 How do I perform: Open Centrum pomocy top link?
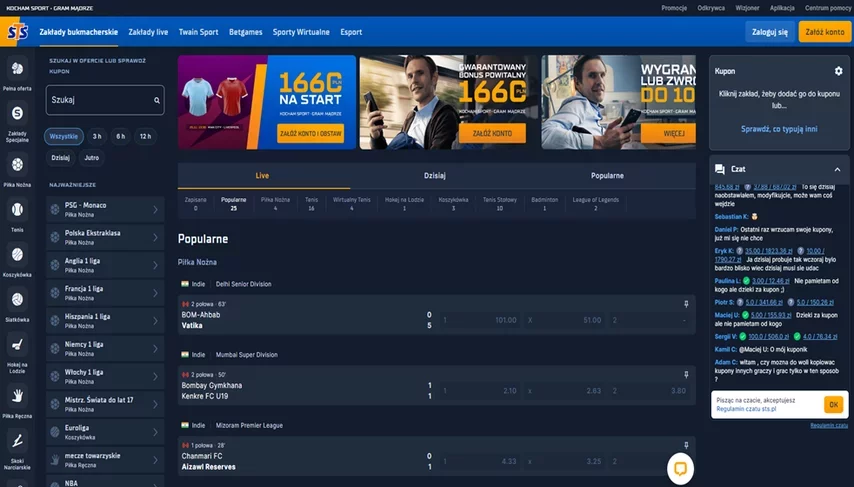[828, 8]
